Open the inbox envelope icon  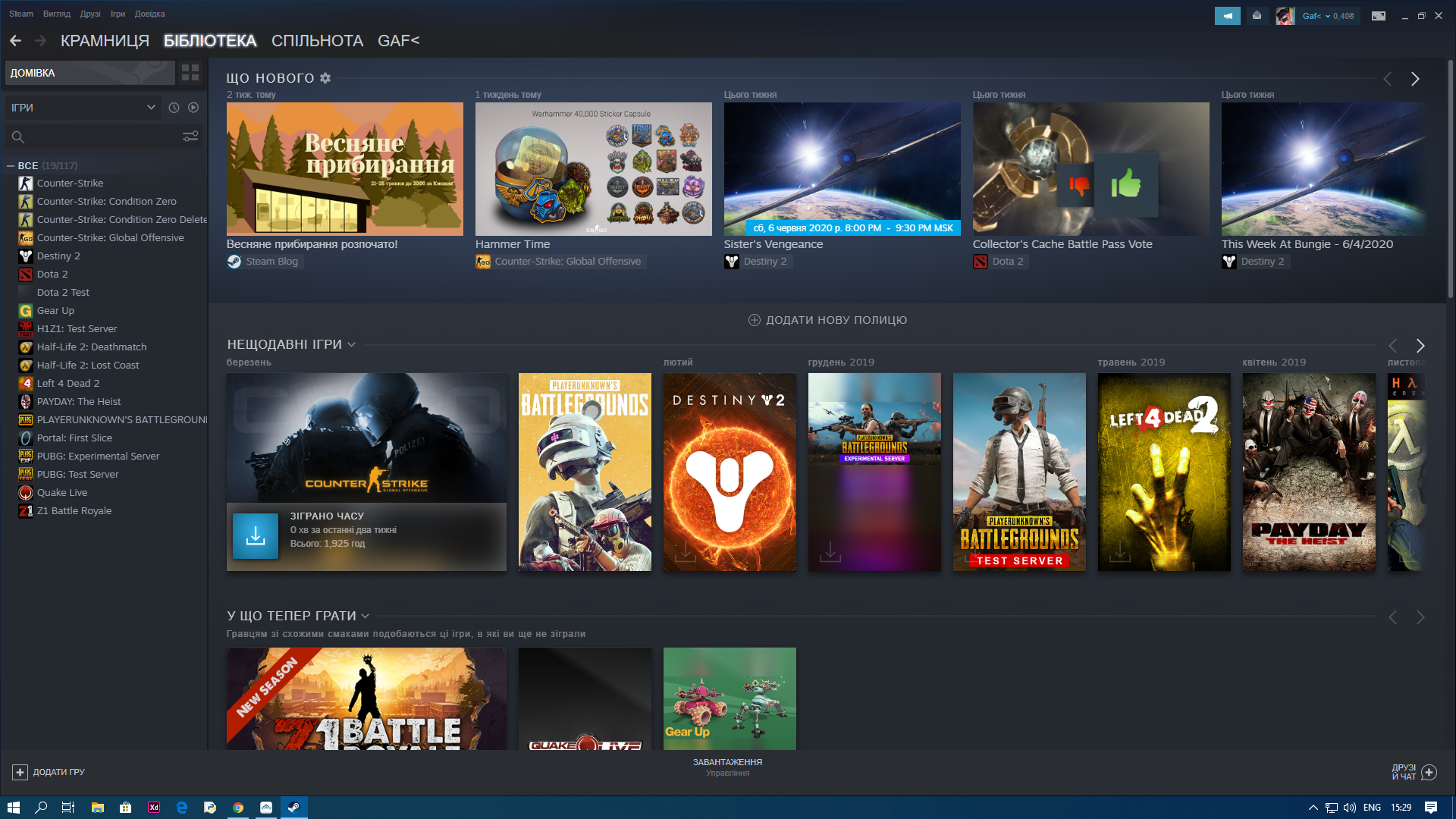point(1257,16)
